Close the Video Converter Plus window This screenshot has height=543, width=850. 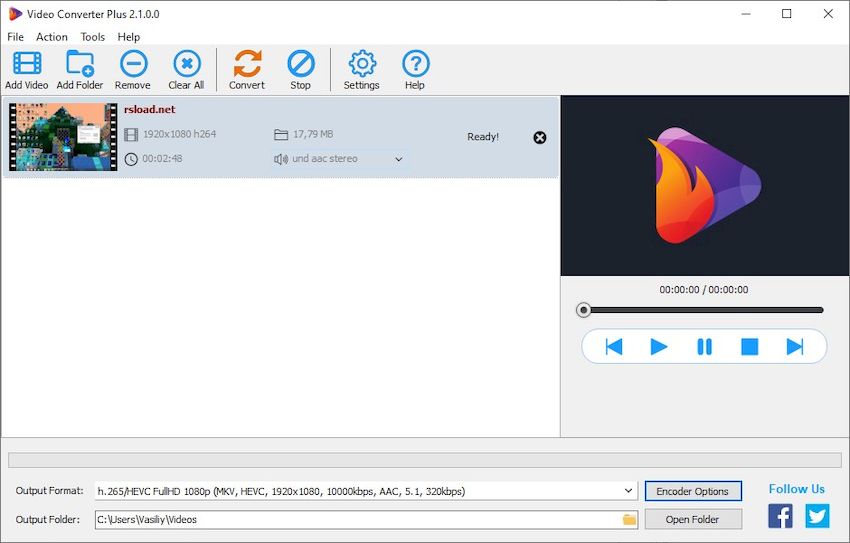[828, 14]
